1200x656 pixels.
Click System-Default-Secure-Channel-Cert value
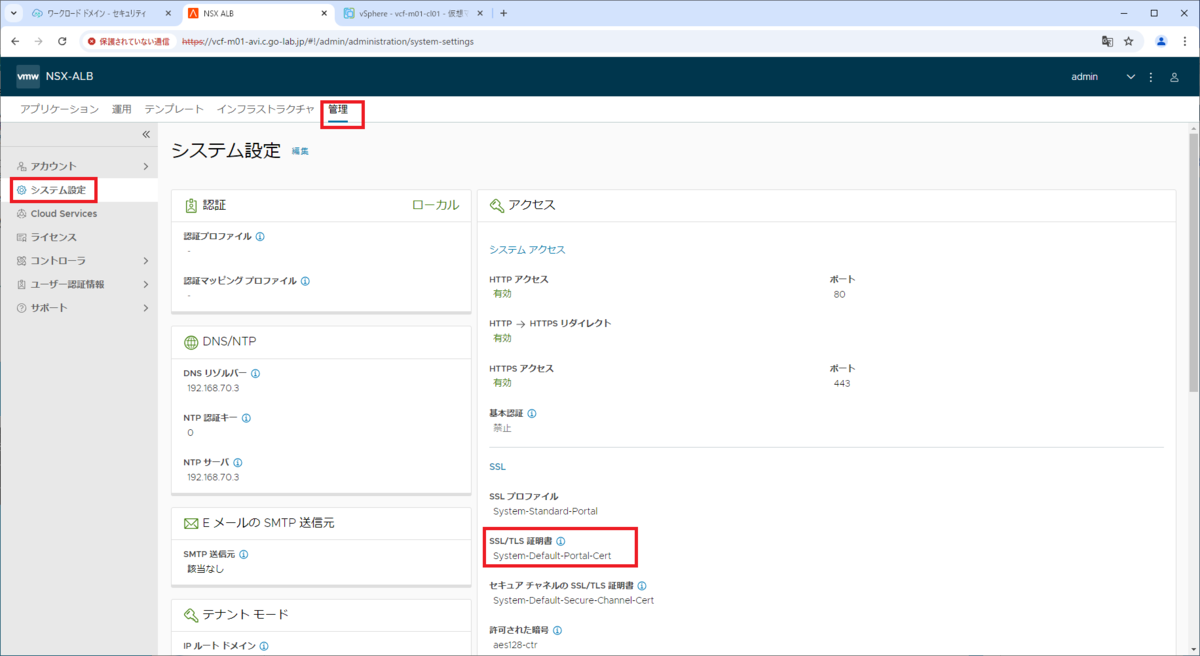point(573,601)
